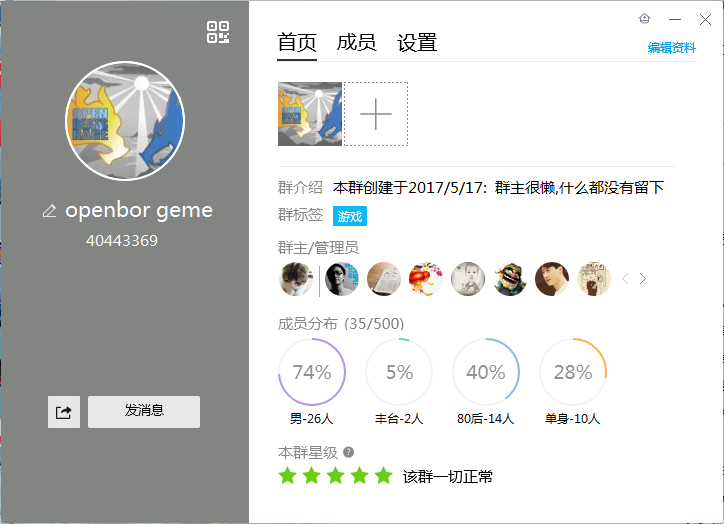724x524 pixels.
Task: Open the group owner's cat avatar
Action: 296,279
